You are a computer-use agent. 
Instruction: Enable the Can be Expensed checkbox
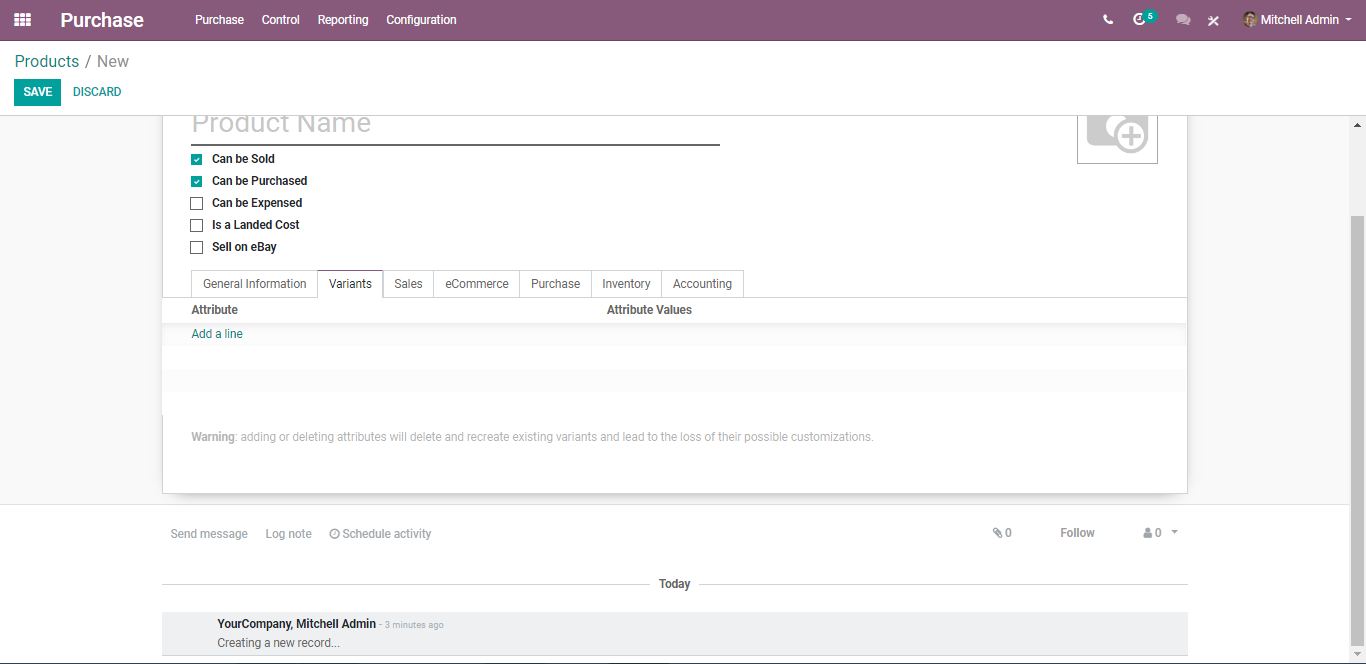[197, 203]
